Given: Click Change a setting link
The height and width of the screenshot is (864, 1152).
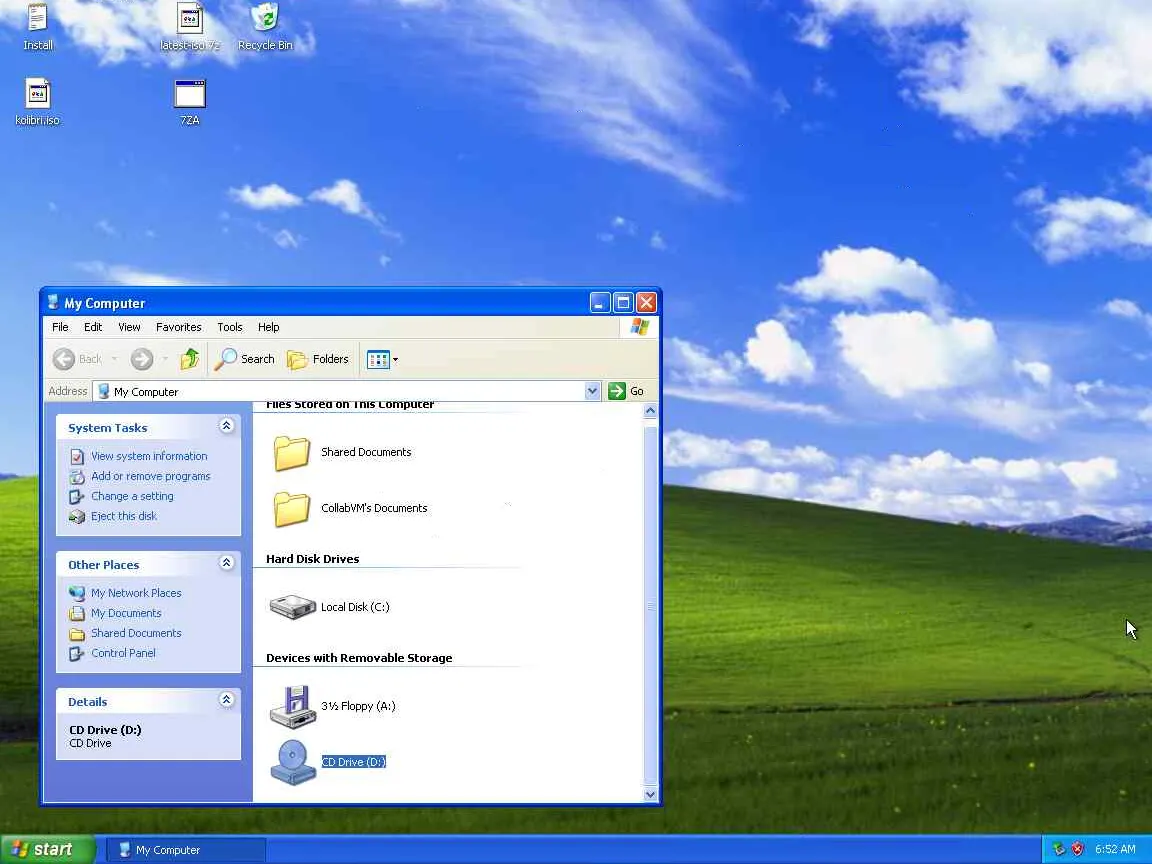Looking at the screenshot, I should click(x=132, y=496).
